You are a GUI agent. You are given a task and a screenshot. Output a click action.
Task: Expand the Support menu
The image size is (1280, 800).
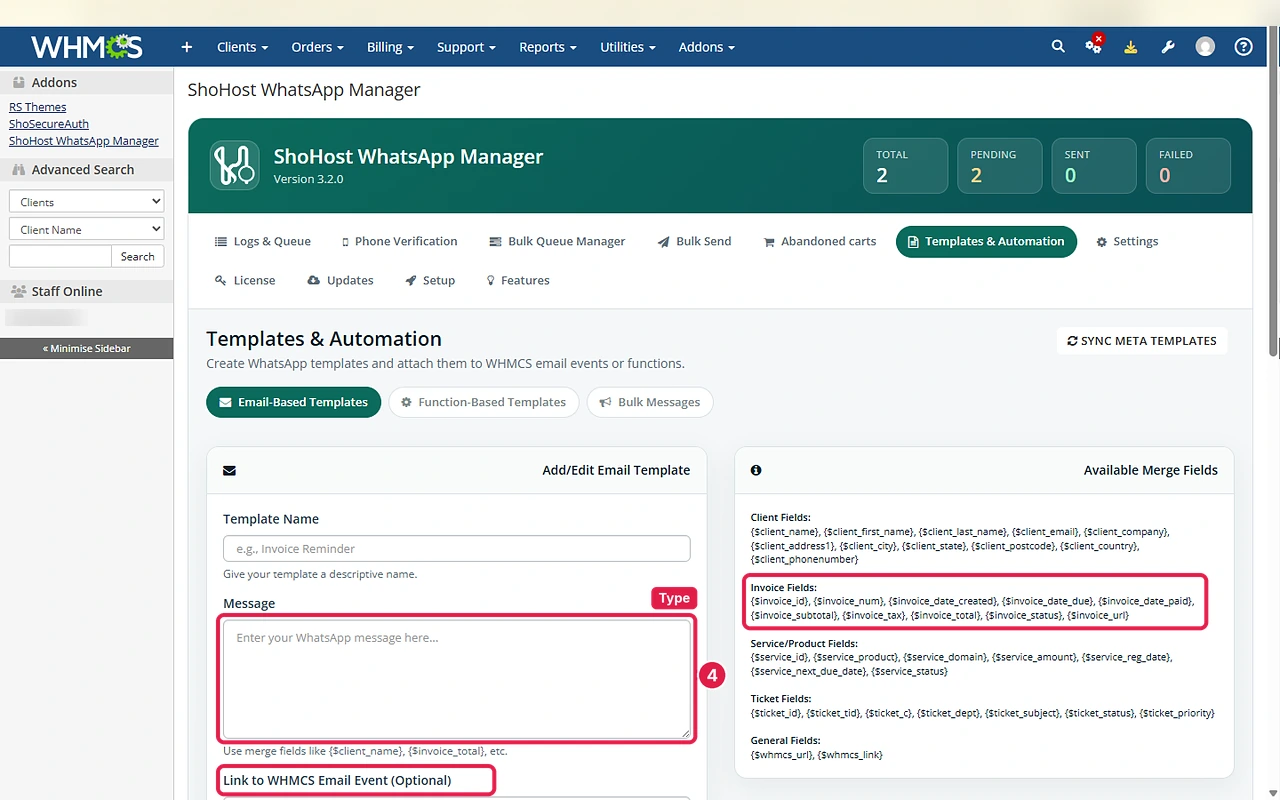click(x=466, y=47)
